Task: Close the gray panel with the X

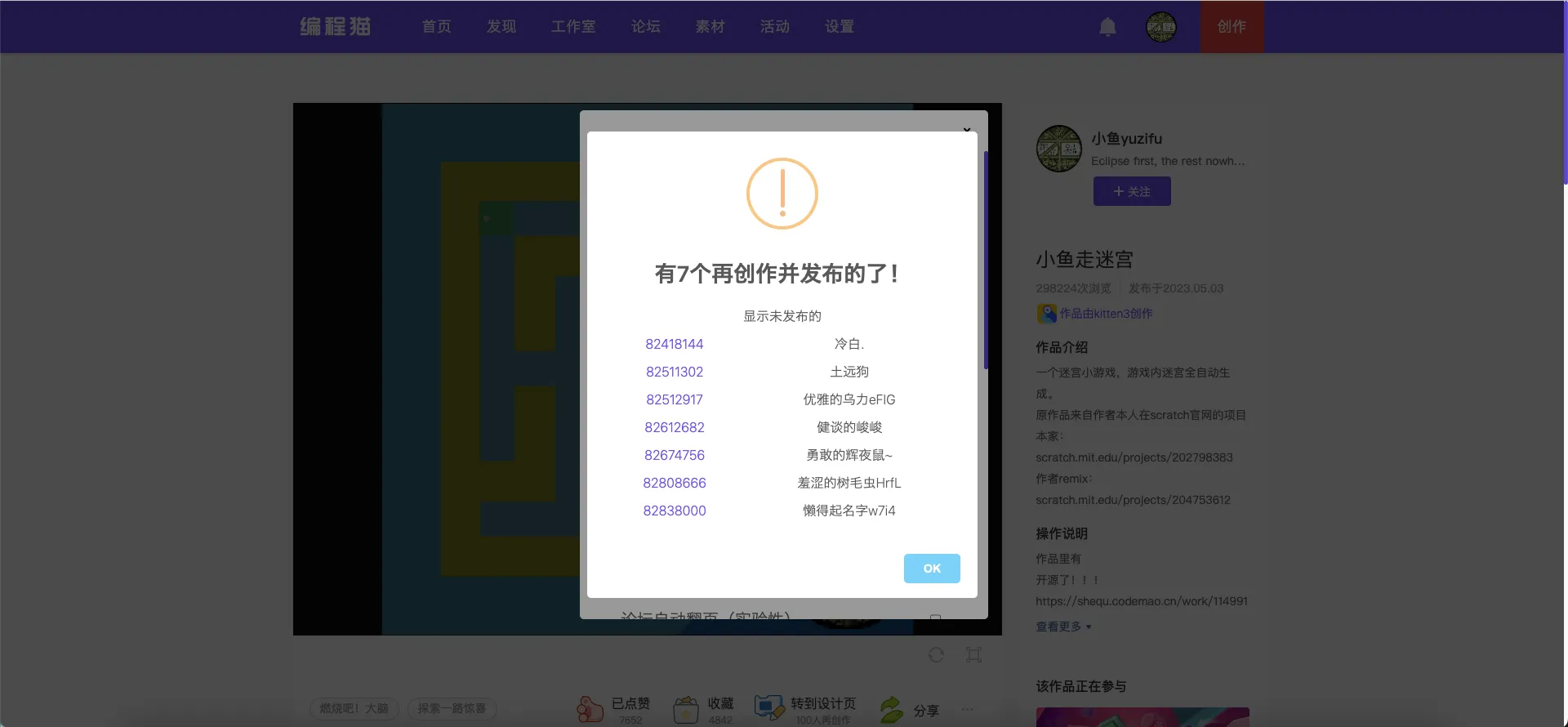Action: tap(967, 129)
